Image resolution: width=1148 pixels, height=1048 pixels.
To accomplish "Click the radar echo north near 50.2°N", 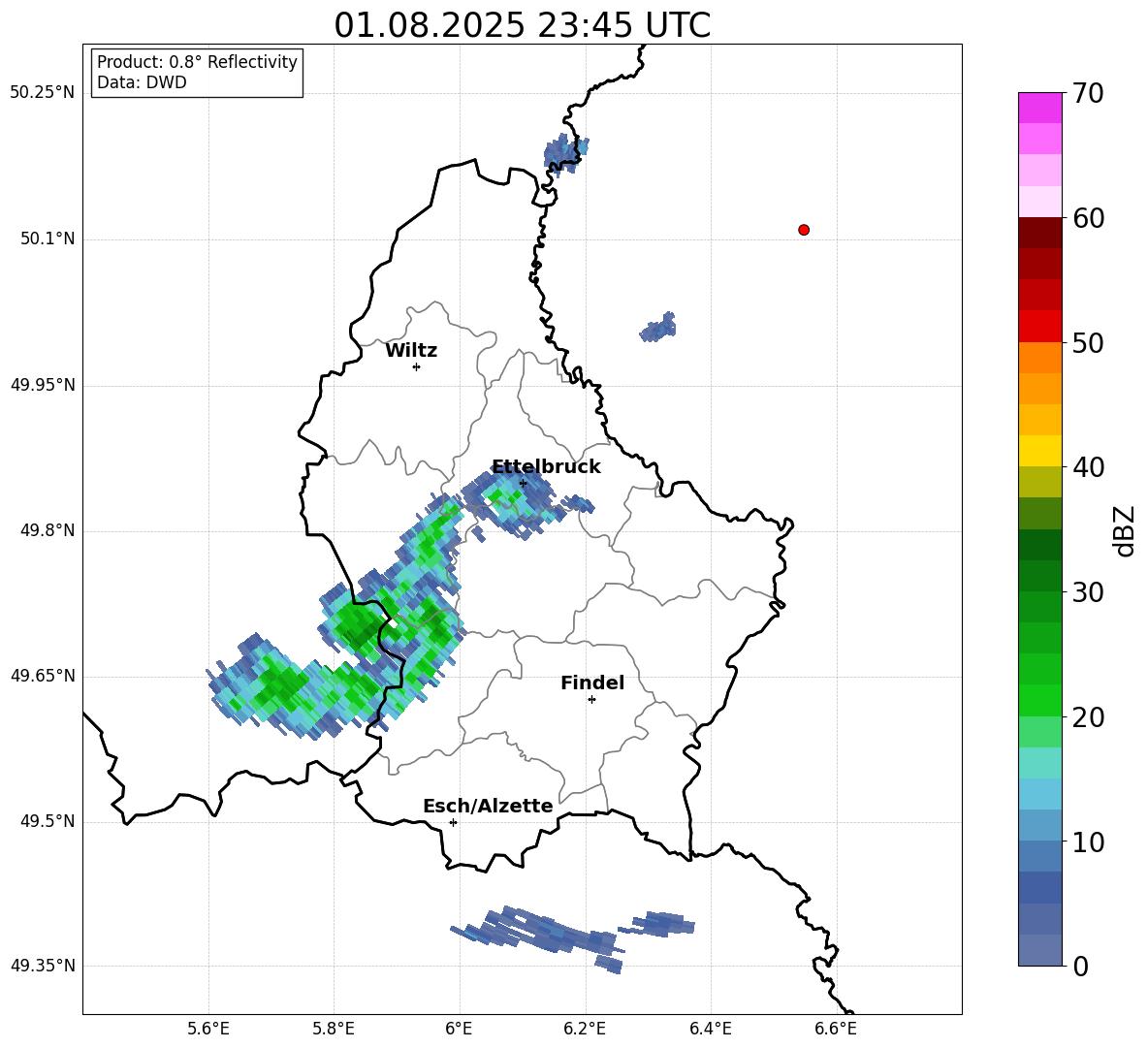I will (x=565, y=154).
